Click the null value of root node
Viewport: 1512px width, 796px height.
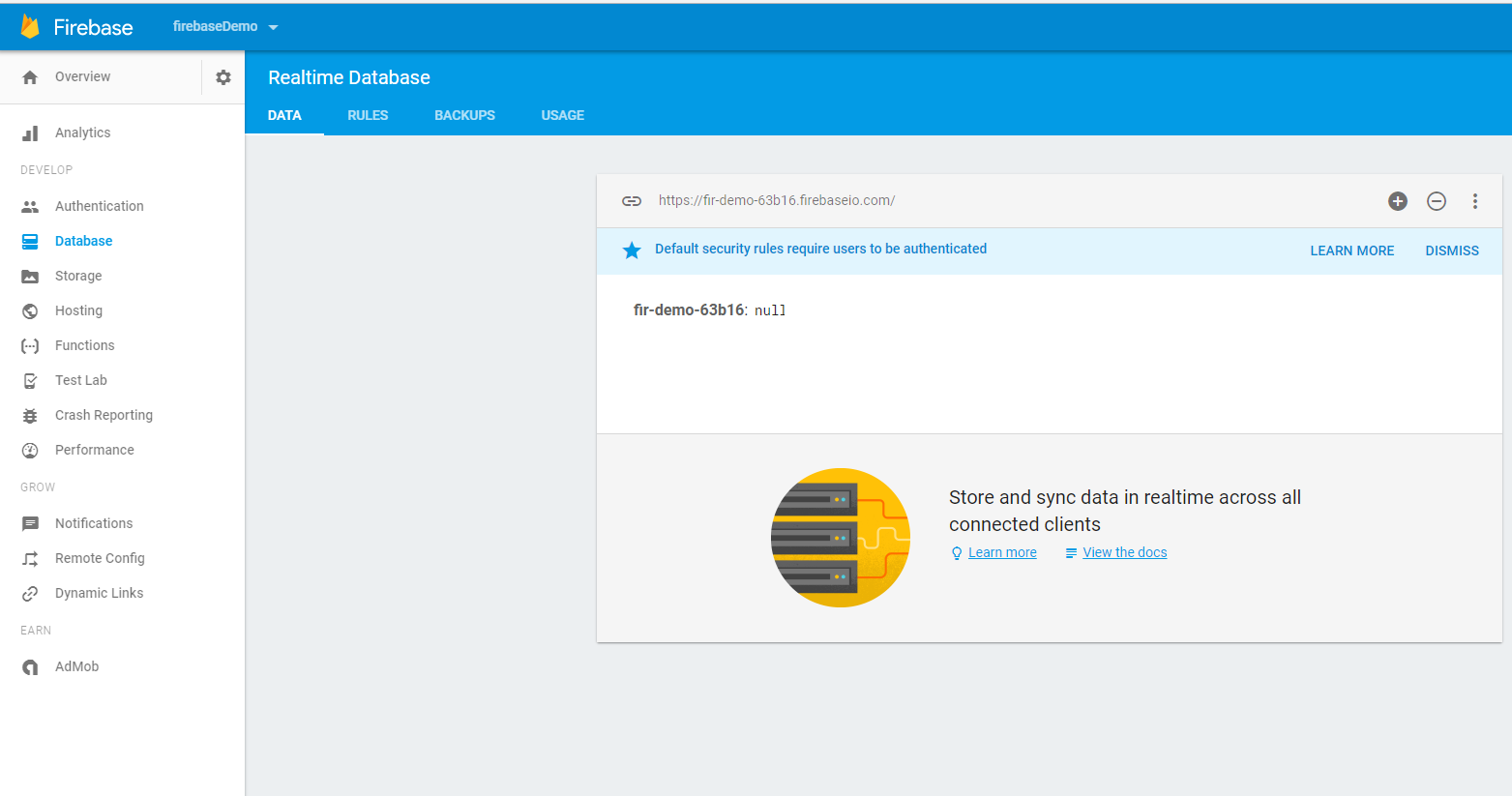(770, 311)
